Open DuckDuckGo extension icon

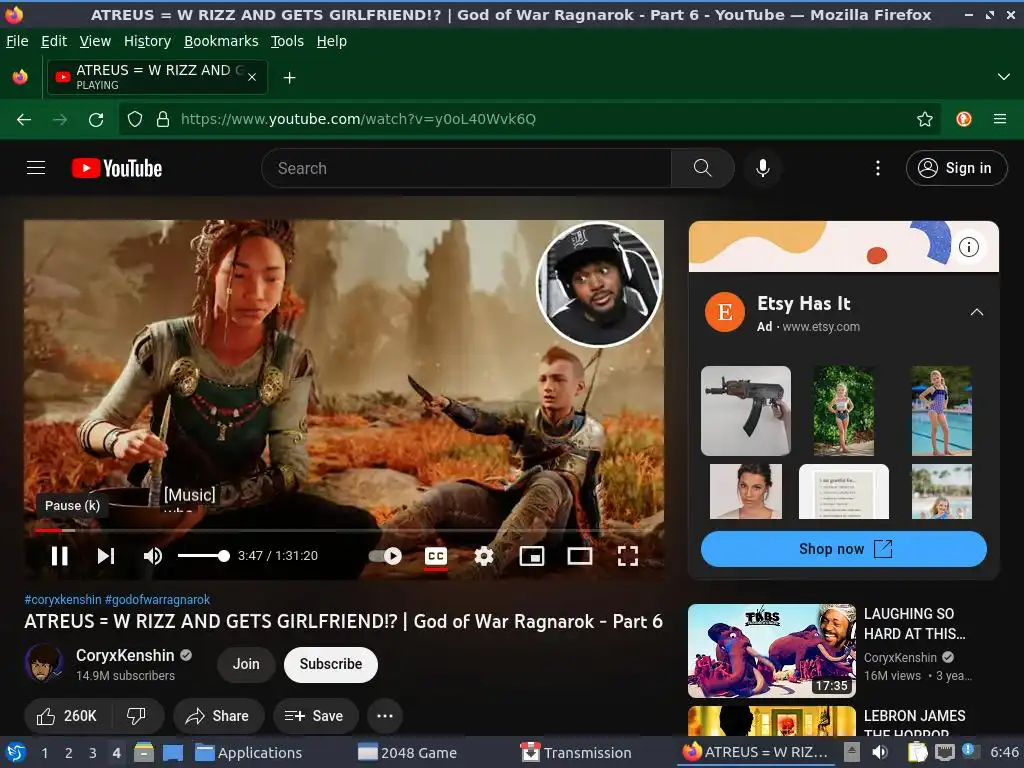[964, 119]
